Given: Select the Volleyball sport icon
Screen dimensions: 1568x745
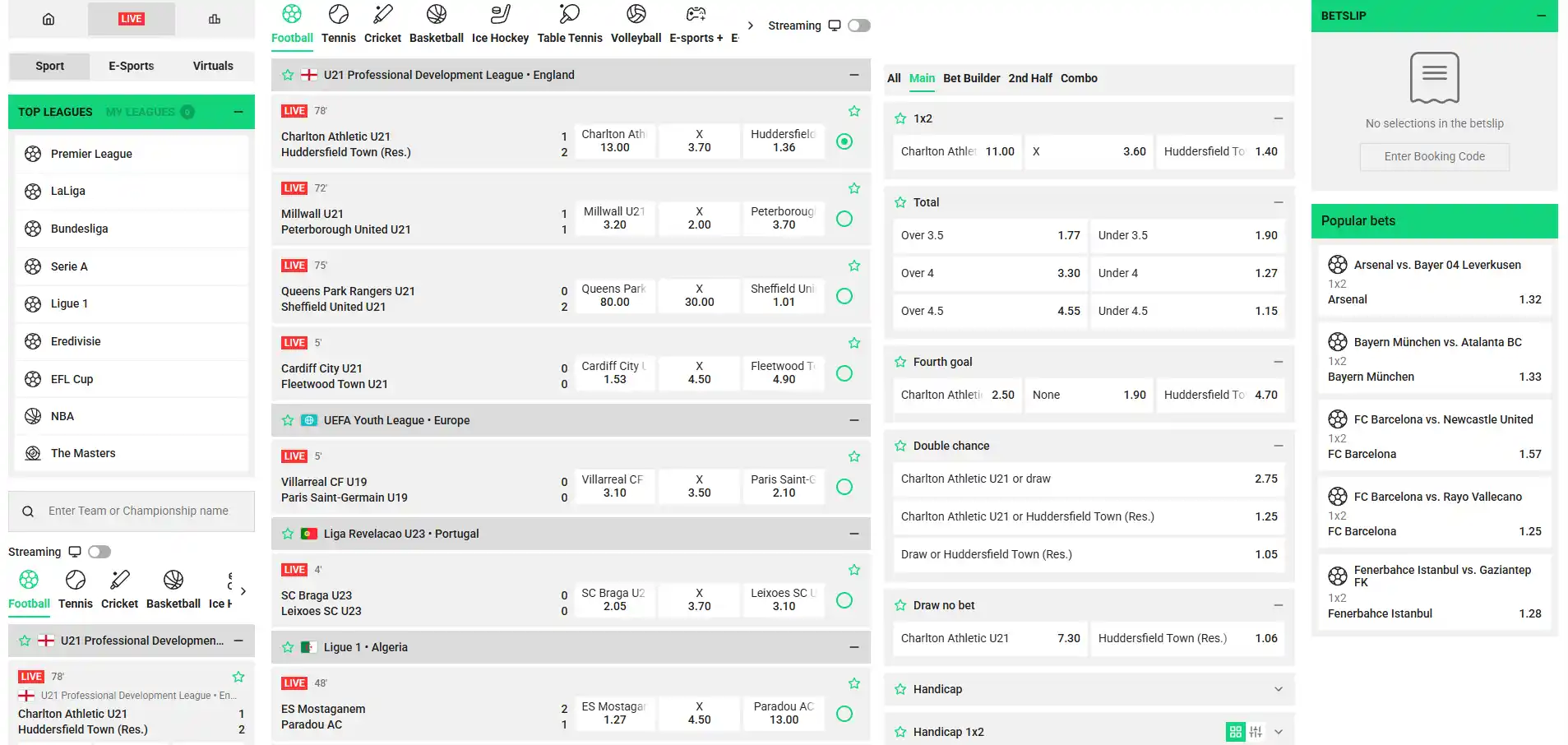Looking at the screenshot, I should (x=636, y=14).
